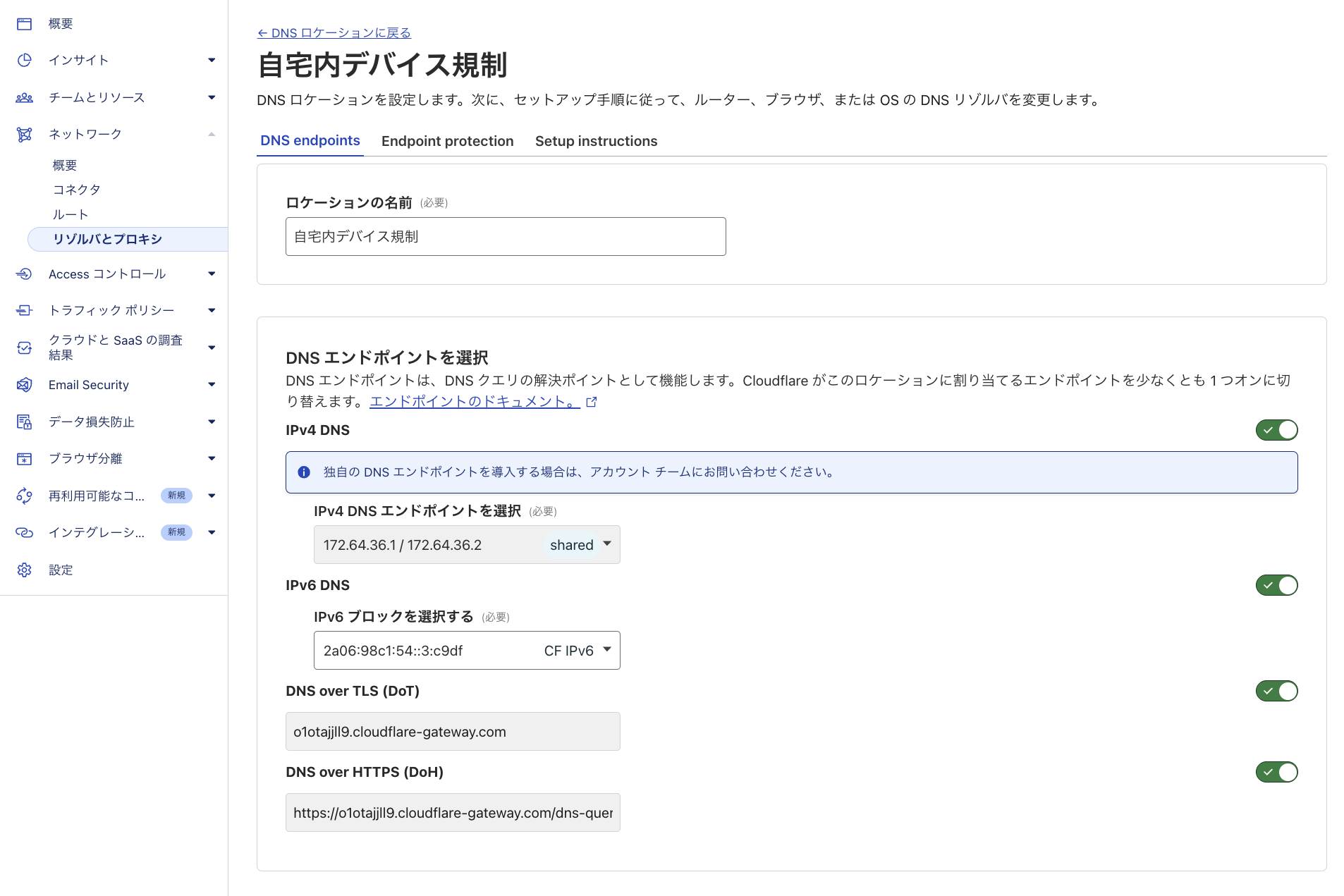Click the ロケーションの名前 input field

click(x=505, y=236)
